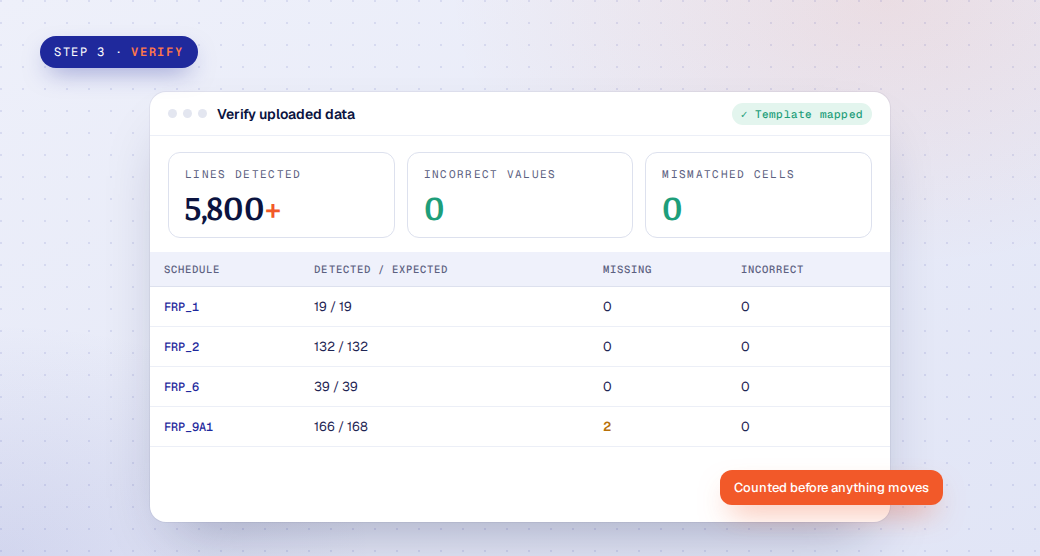Select the 166 / 168 cell

coord(341,426)
